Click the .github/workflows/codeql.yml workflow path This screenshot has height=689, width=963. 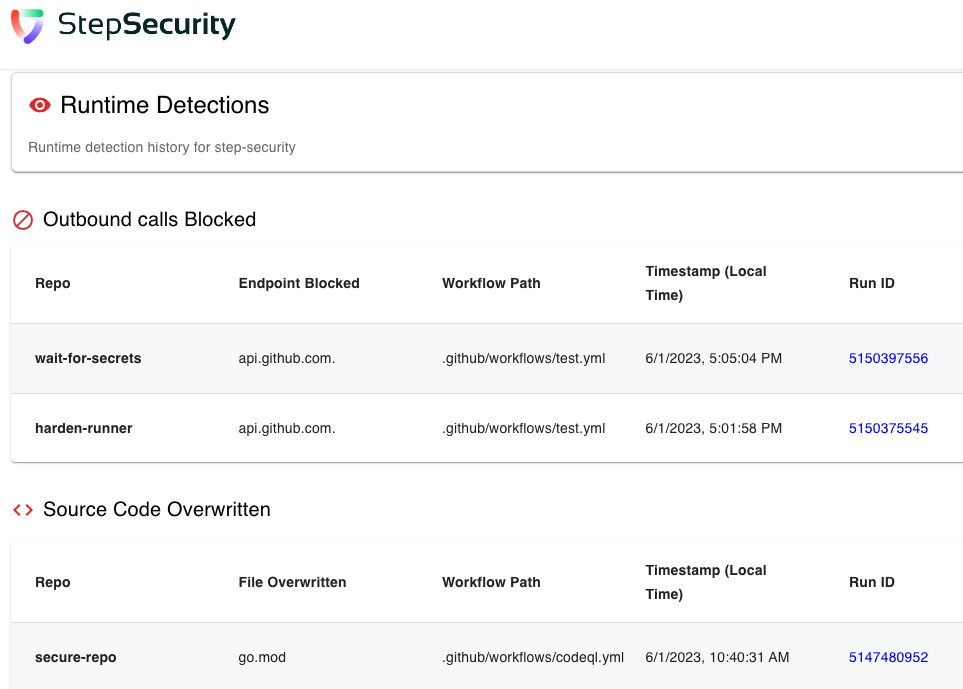(530, 658)
